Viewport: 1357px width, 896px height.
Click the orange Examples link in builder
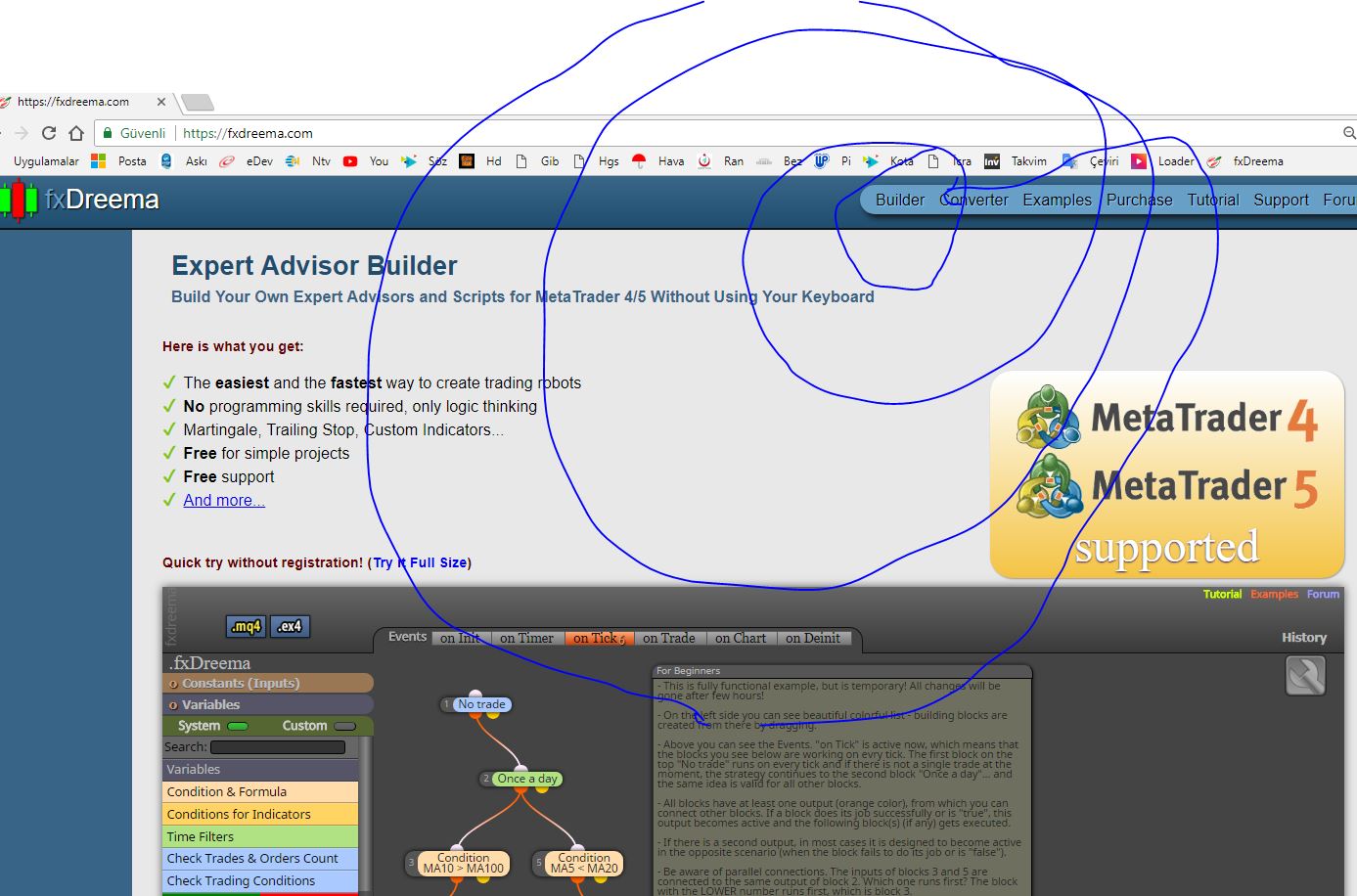(x=1274, y=594)
